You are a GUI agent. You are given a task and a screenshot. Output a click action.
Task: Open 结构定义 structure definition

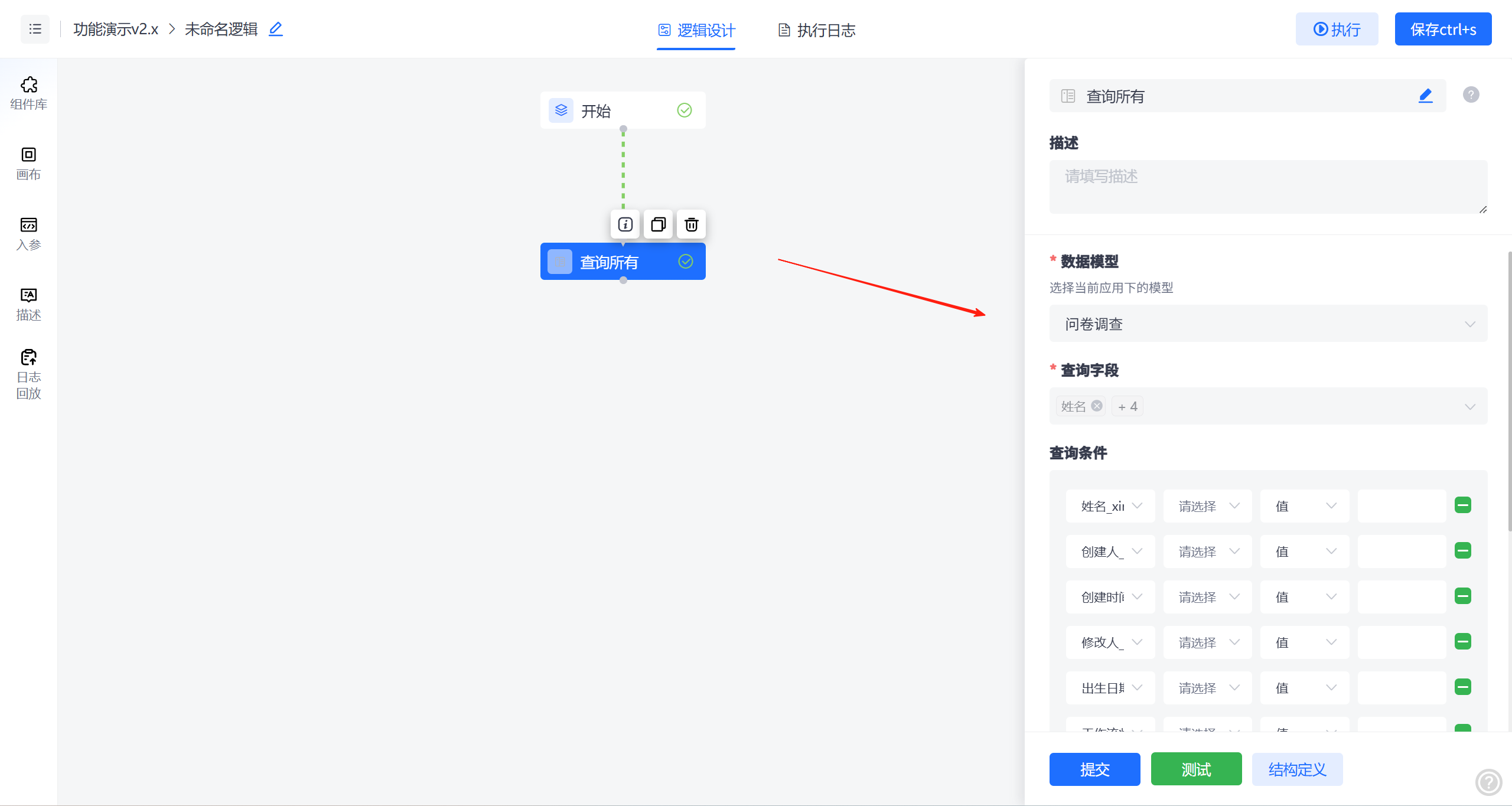1297,769
